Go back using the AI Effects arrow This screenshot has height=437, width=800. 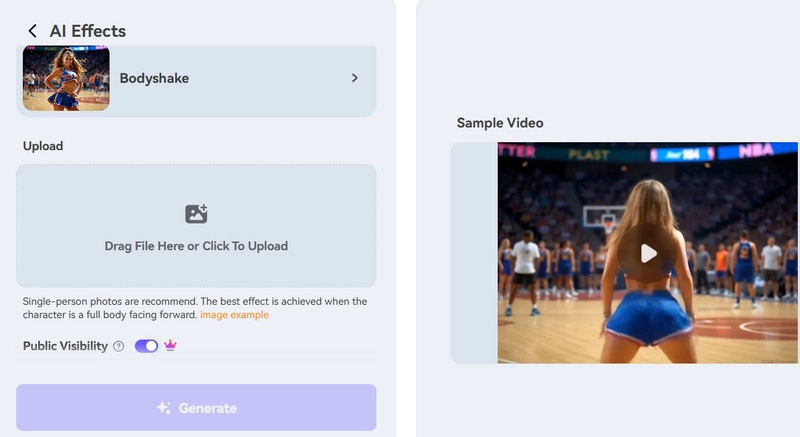(x=32, y=31)
